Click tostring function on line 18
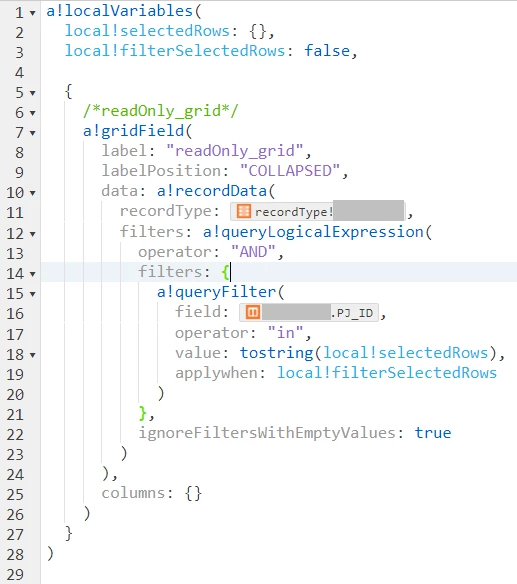This screenshot has width=517, height=584. [x=276, y=353]
